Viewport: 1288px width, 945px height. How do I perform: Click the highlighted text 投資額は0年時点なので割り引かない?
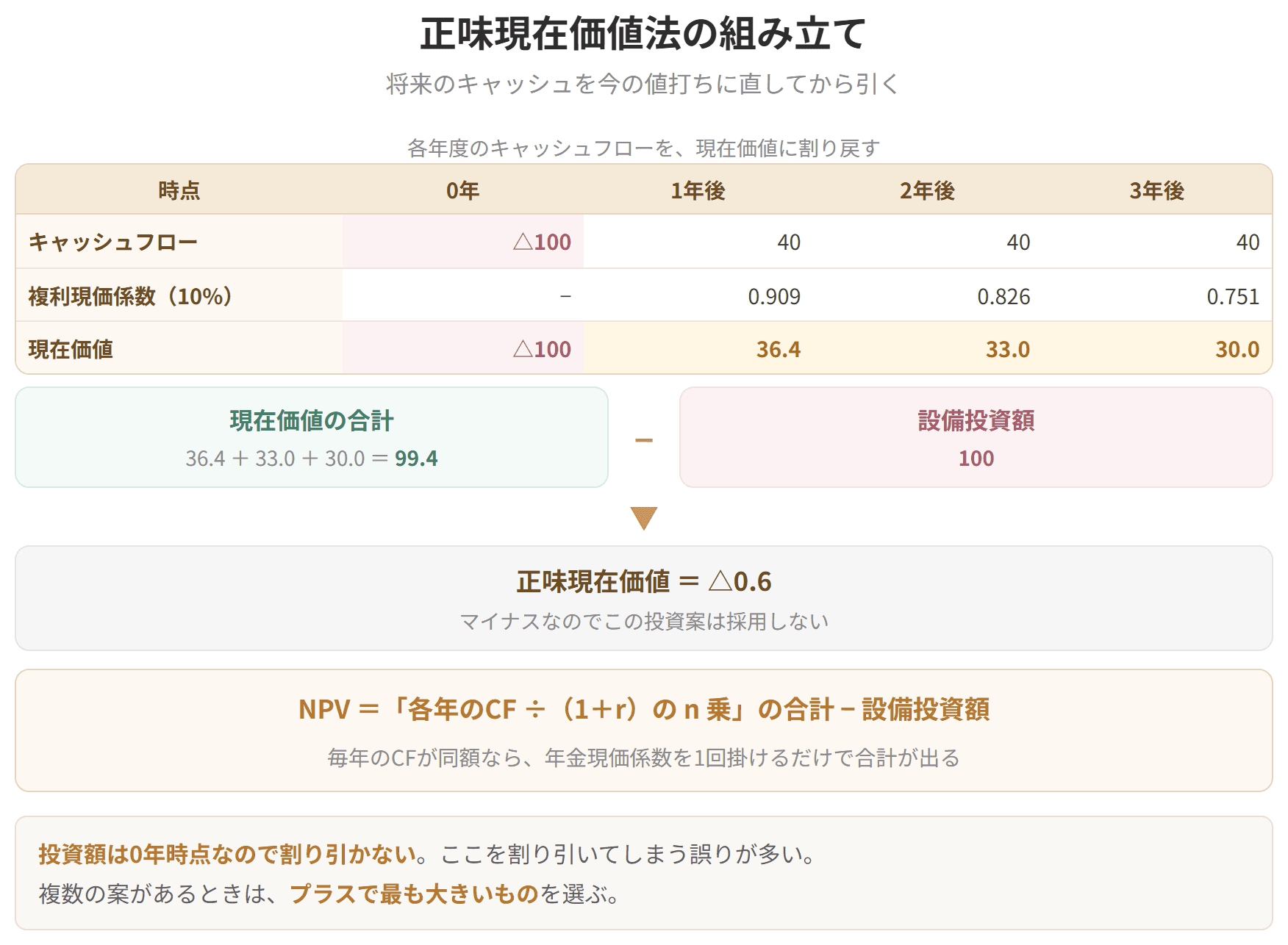[228, 855]
